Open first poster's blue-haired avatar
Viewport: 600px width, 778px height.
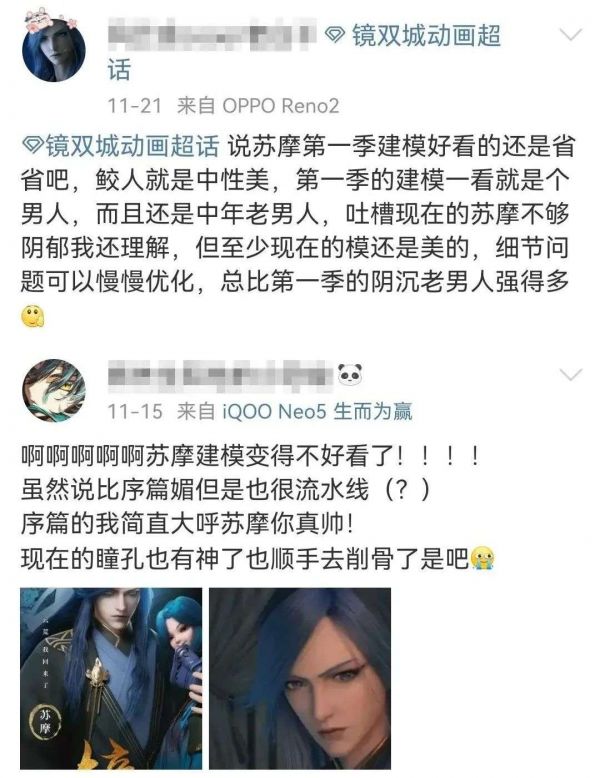tap(54, 50)
